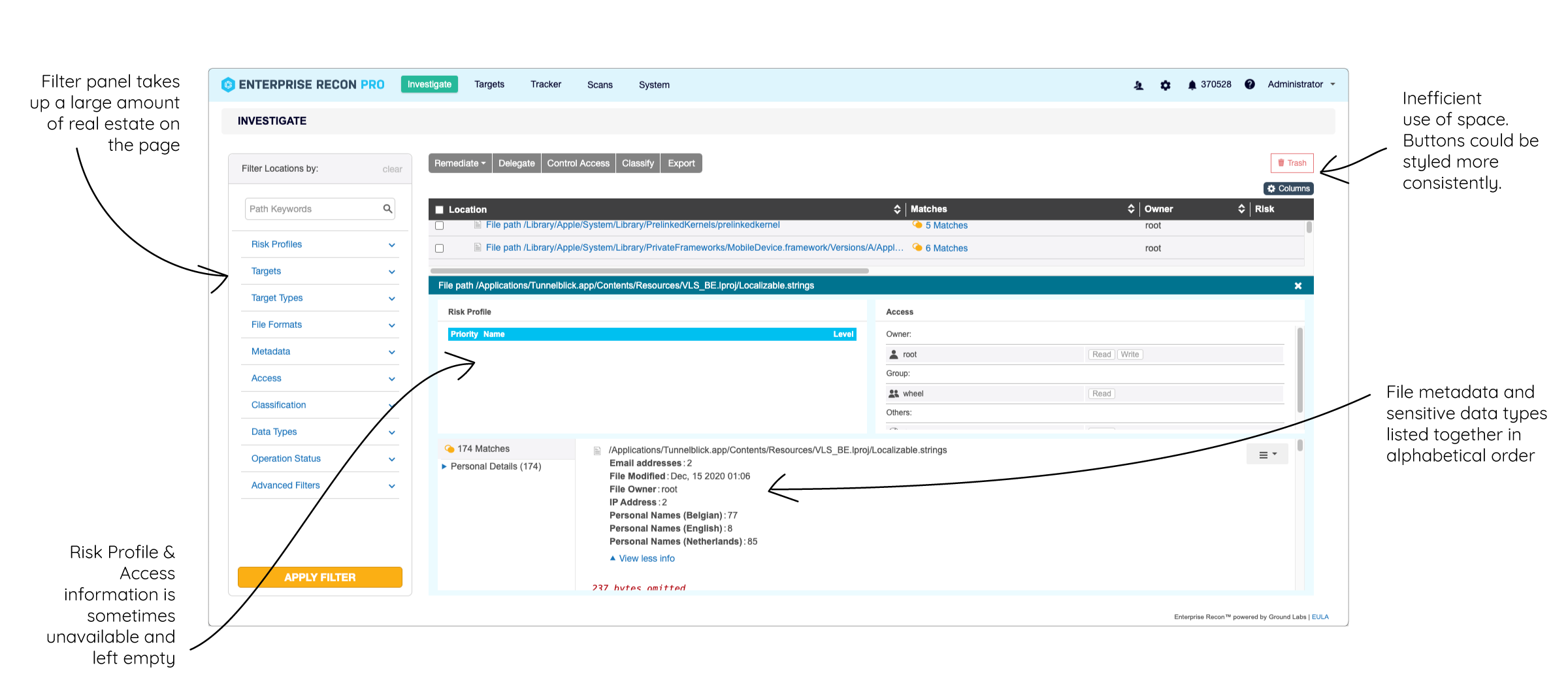The height and width of the screenshot is (693, 1568).
Task: Open the Tracker menu
Action: click(546, 84)
